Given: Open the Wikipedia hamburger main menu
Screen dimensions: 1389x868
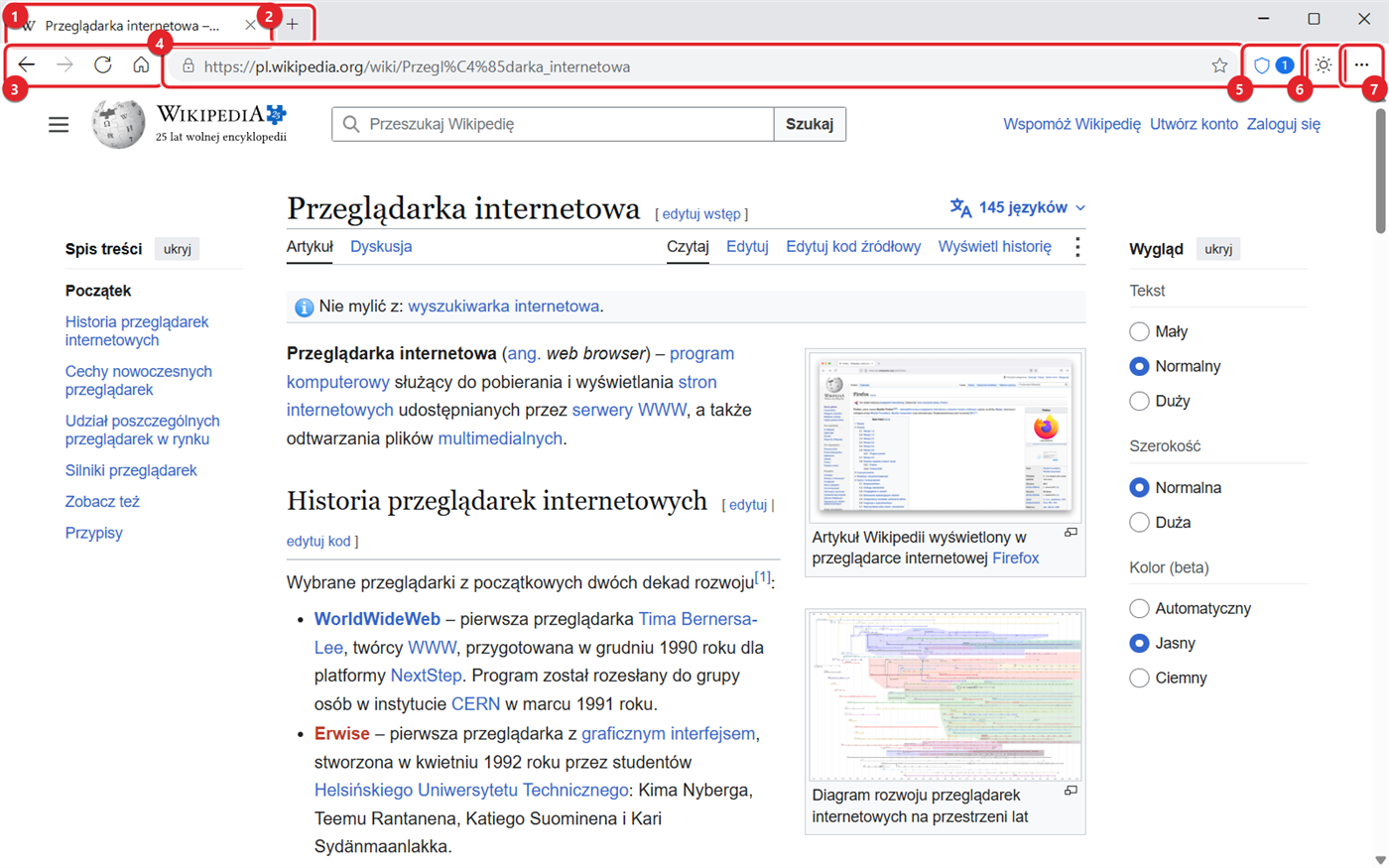Looking at the screenshot, I should [59, 124].
